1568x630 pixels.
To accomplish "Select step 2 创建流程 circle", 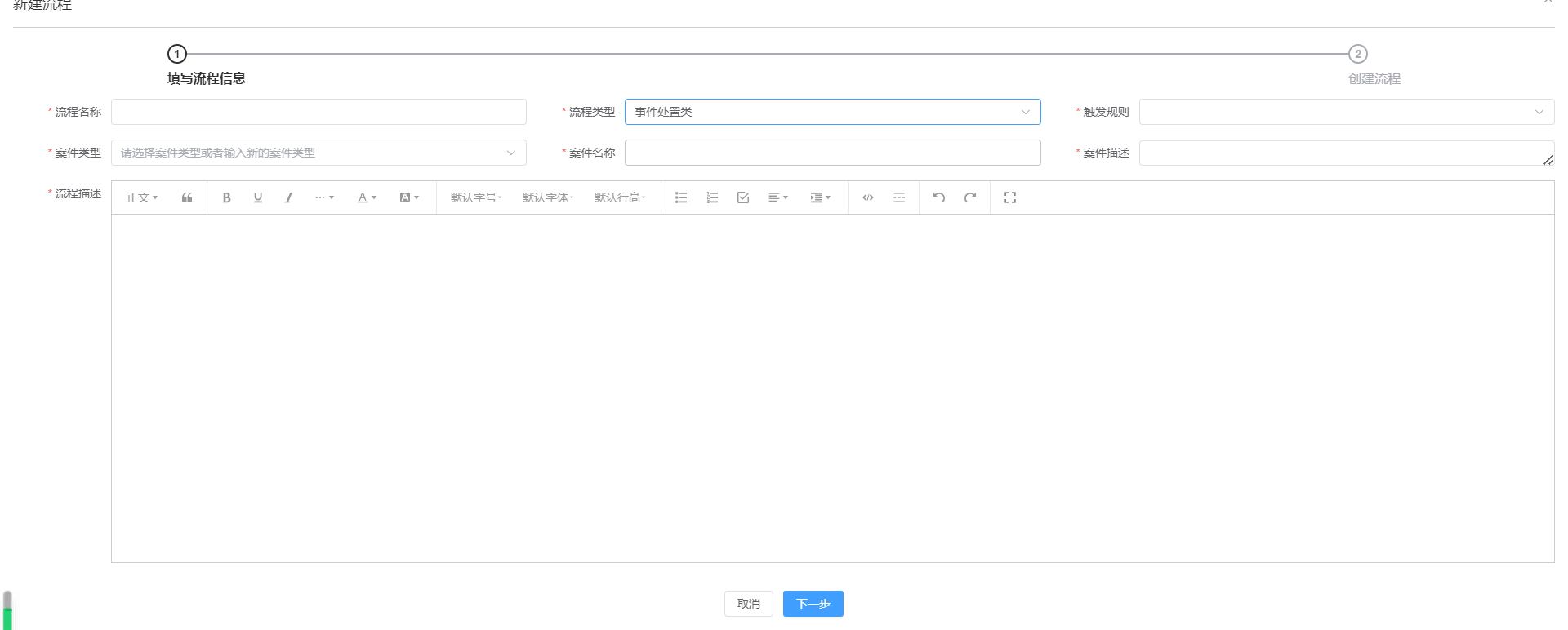I will click(x=1358, y=54).
